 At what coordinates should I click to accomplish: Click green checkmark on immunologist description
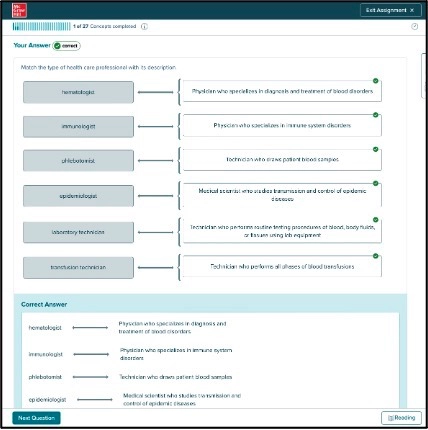click(376, 115)
